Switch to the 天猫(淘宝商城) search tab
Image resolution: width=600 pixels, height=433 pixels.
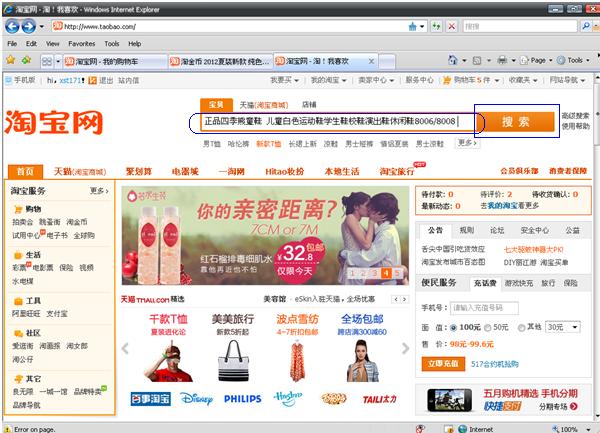tap(264, 105)
